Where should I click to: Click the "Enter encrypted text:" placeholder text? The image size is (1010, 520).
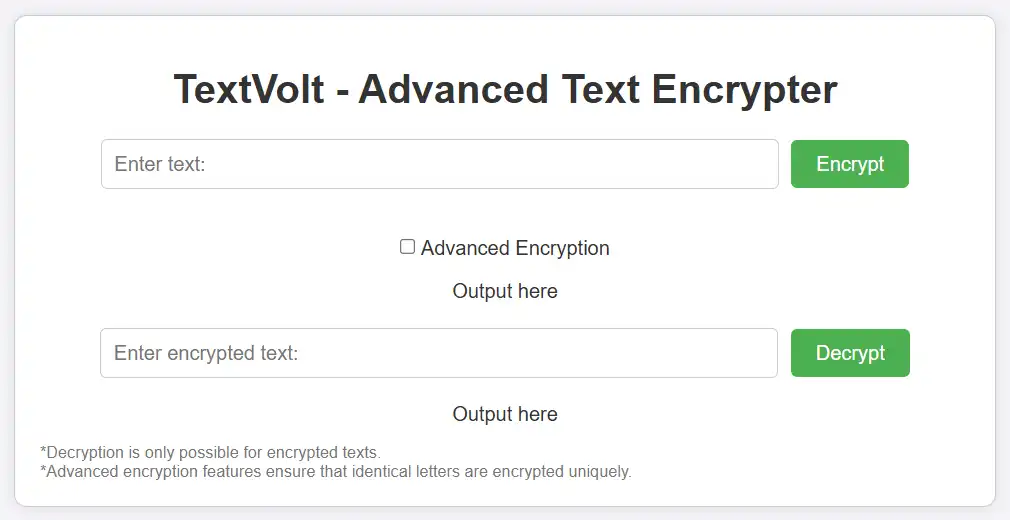pyautogui.click(x=206, y=353)
